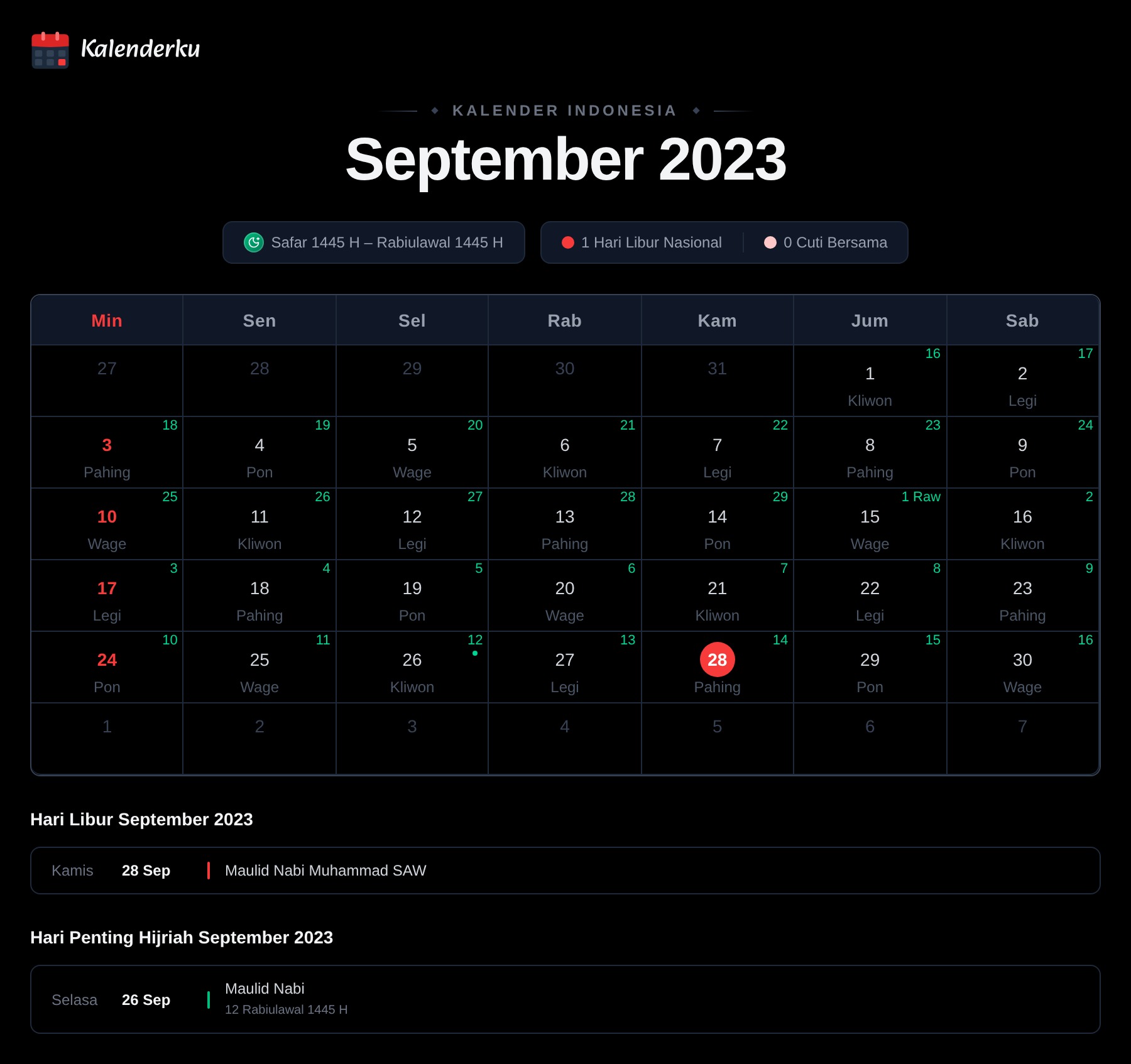The image size is (1131, 1064).
Task: Click the red Hari Libur Nasional dot
Action: coord(568,242)
